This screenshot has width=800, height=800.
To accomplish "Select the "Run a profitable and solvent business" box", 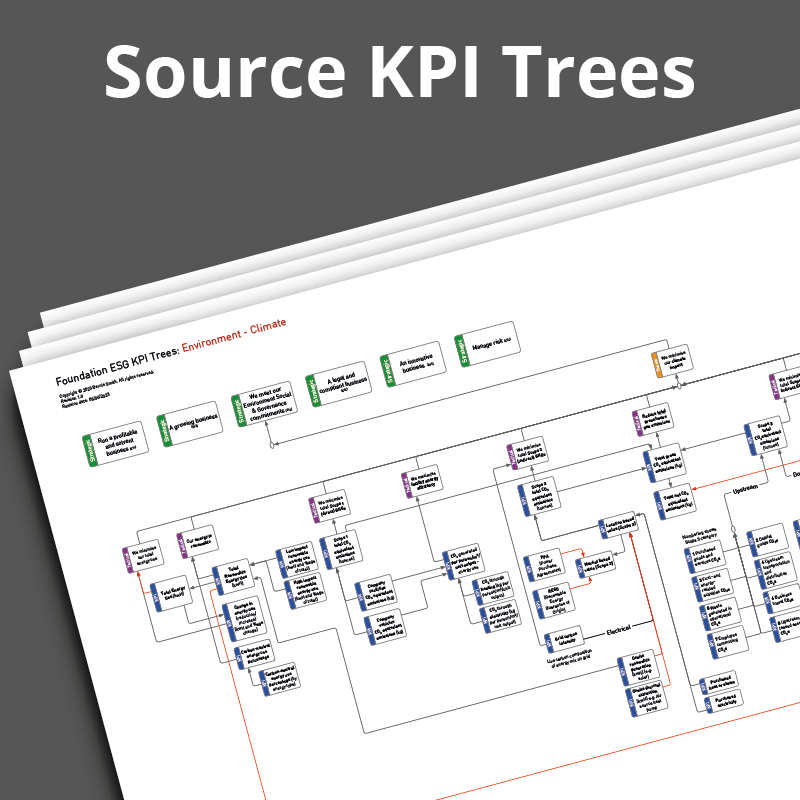I will point(115,444).
